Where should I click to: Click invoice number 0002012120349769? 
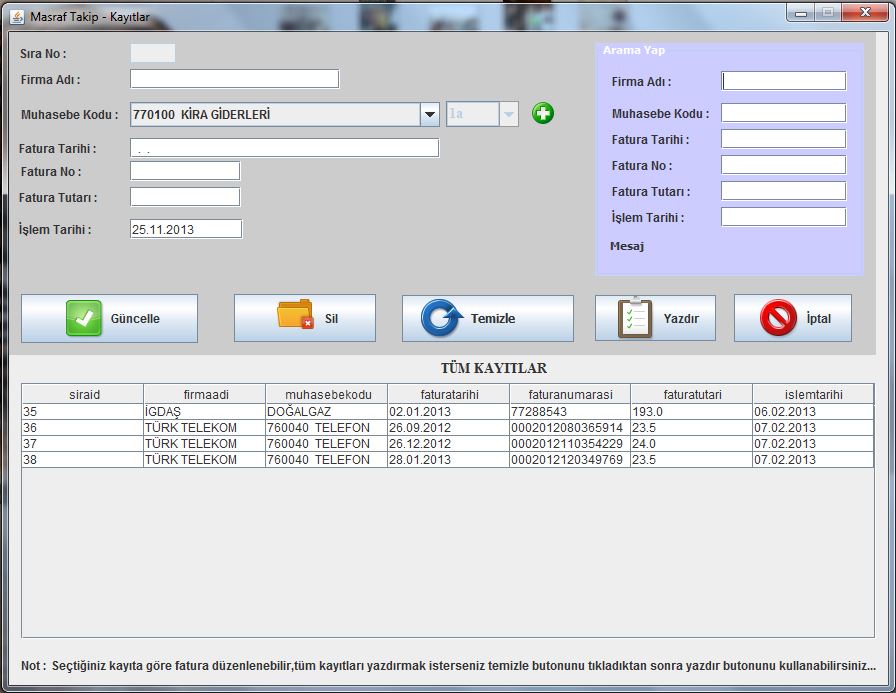[x=570, y=459]
